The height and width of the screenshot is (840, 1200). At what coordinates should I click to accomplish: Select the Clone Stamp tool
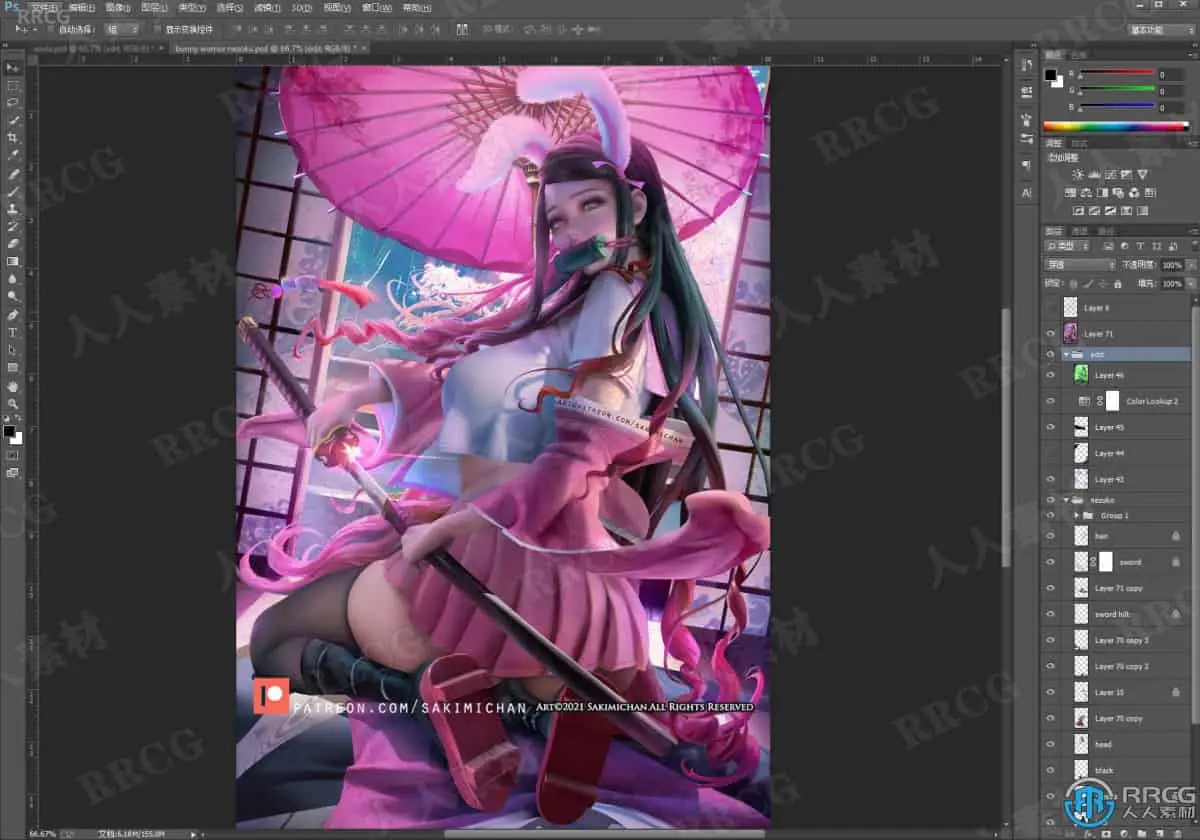tap(13, 209)
